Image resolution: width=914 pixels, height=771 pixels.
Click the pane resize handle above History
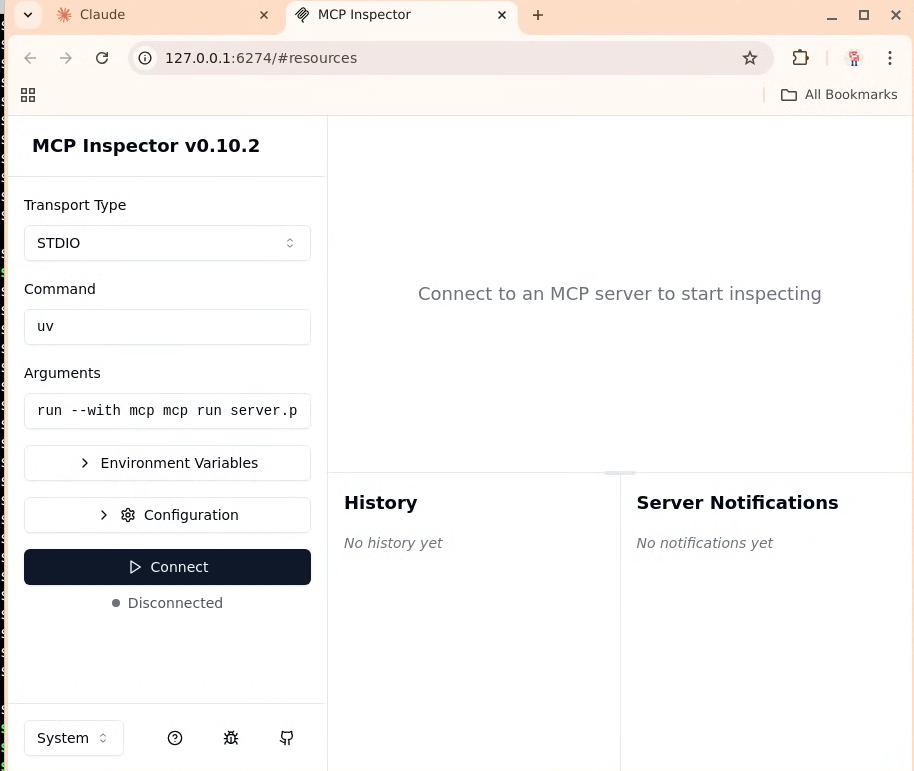[620, 473]
